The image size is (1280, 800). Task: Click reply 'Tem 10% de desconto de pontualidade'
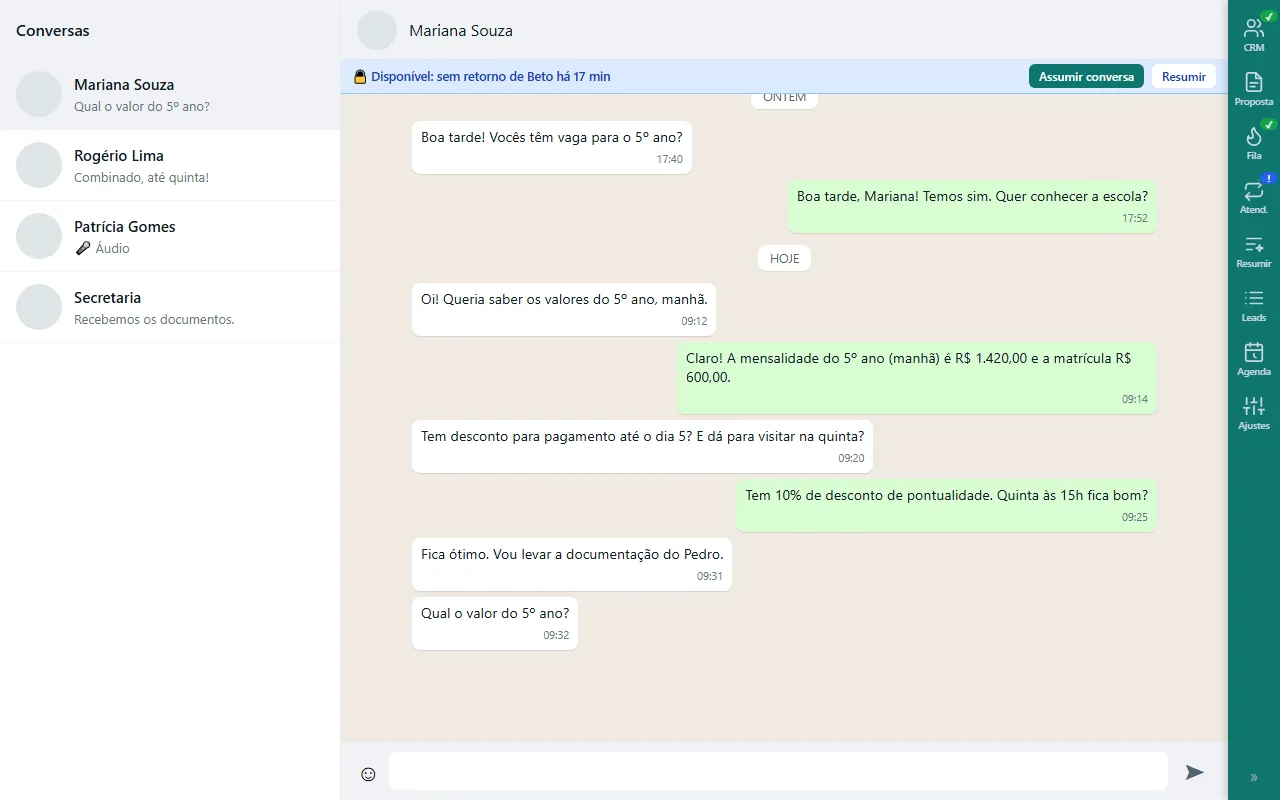tap(946, 505)
